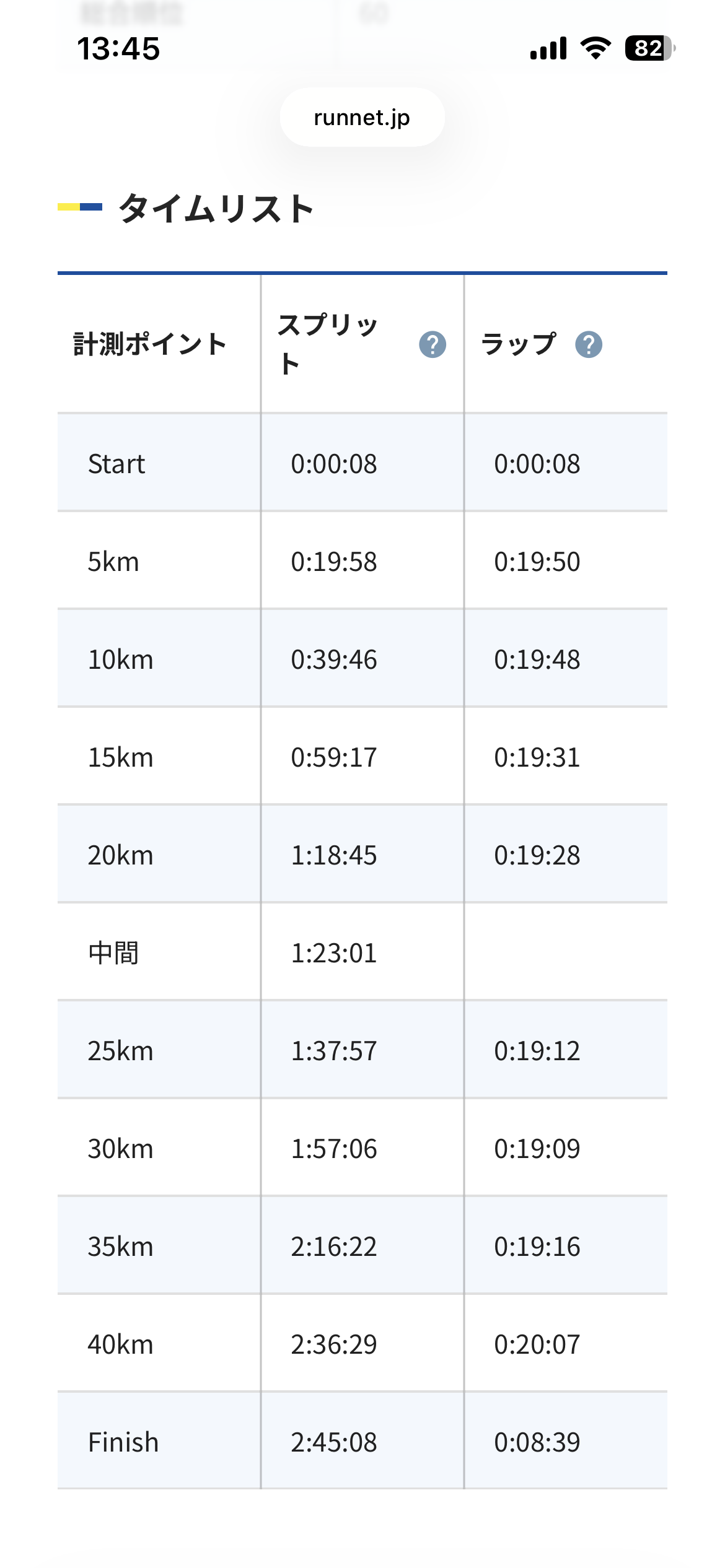Select the 25km lap time 0:19:12
The height and width of the screenshot is (1568, 725).
537,1051
